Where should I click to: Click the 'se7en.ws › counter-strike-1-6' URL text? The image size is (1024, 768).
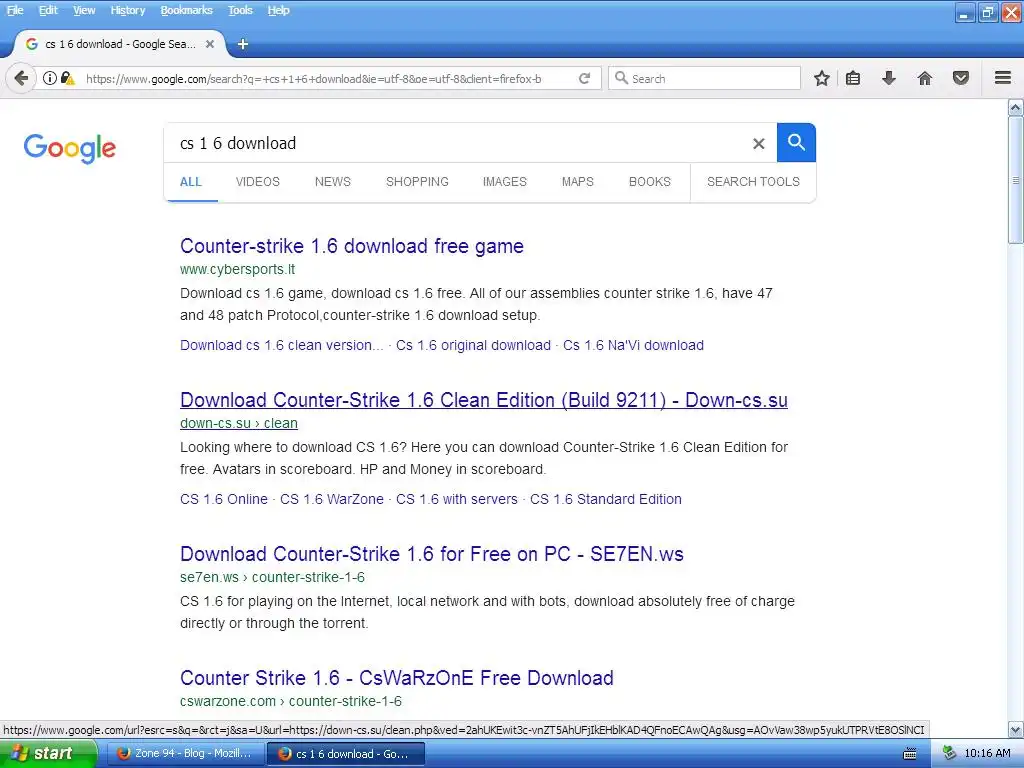(x=272, y=577)
